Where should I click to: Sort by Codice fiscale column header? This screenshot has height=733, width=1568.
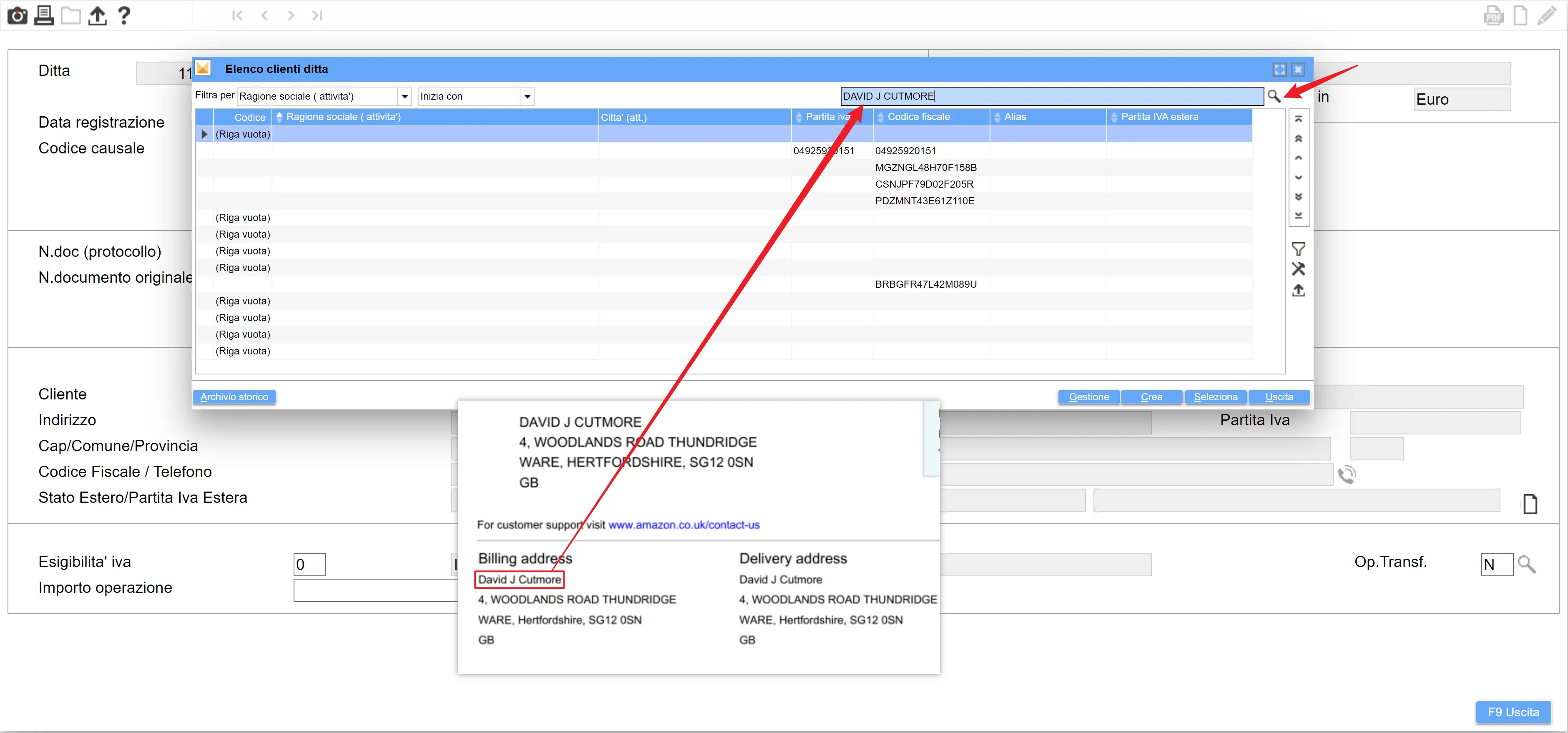[x=918, y=117]
